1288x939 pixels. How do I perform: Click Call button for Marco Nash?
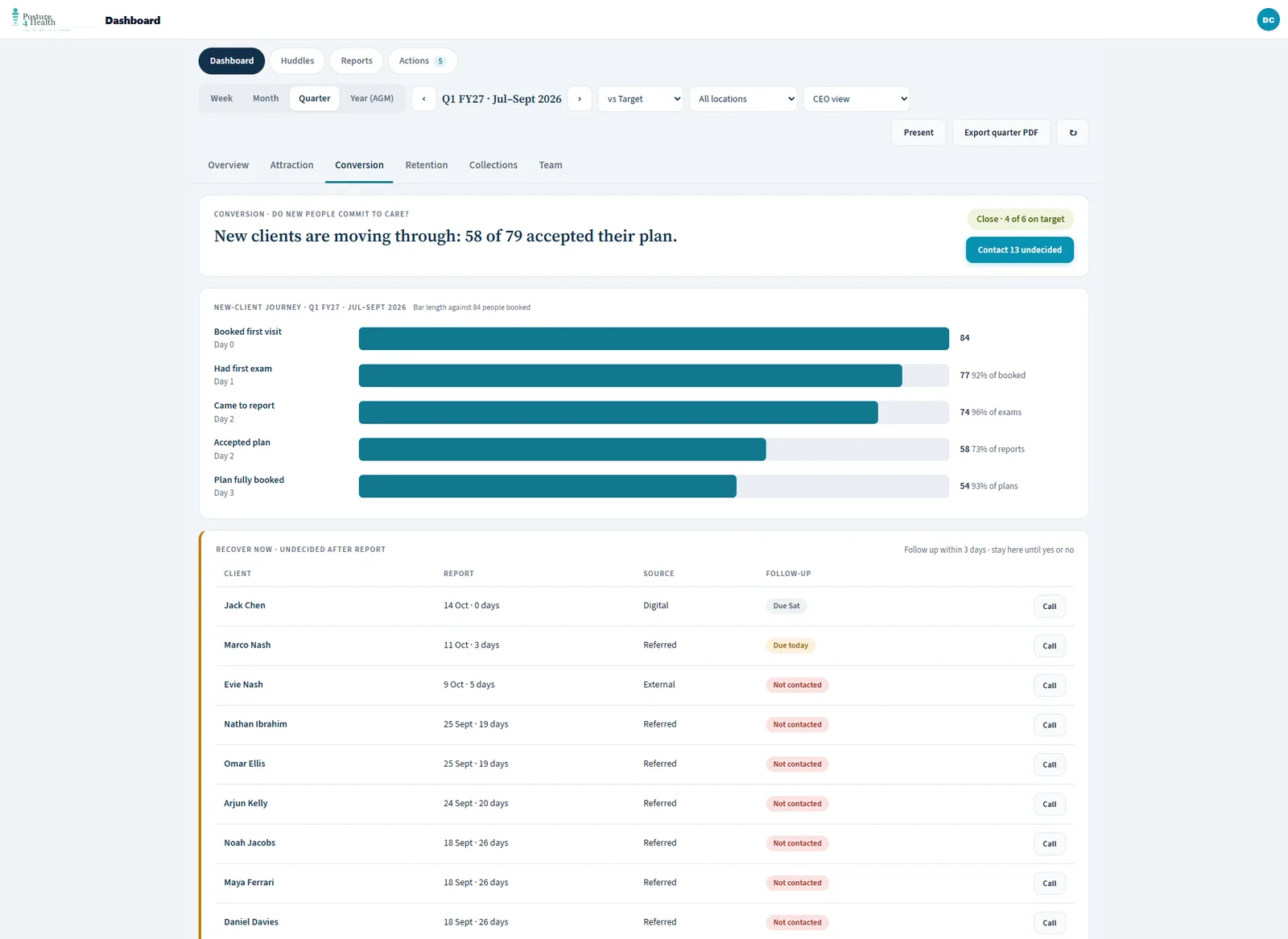point(1049,646)
